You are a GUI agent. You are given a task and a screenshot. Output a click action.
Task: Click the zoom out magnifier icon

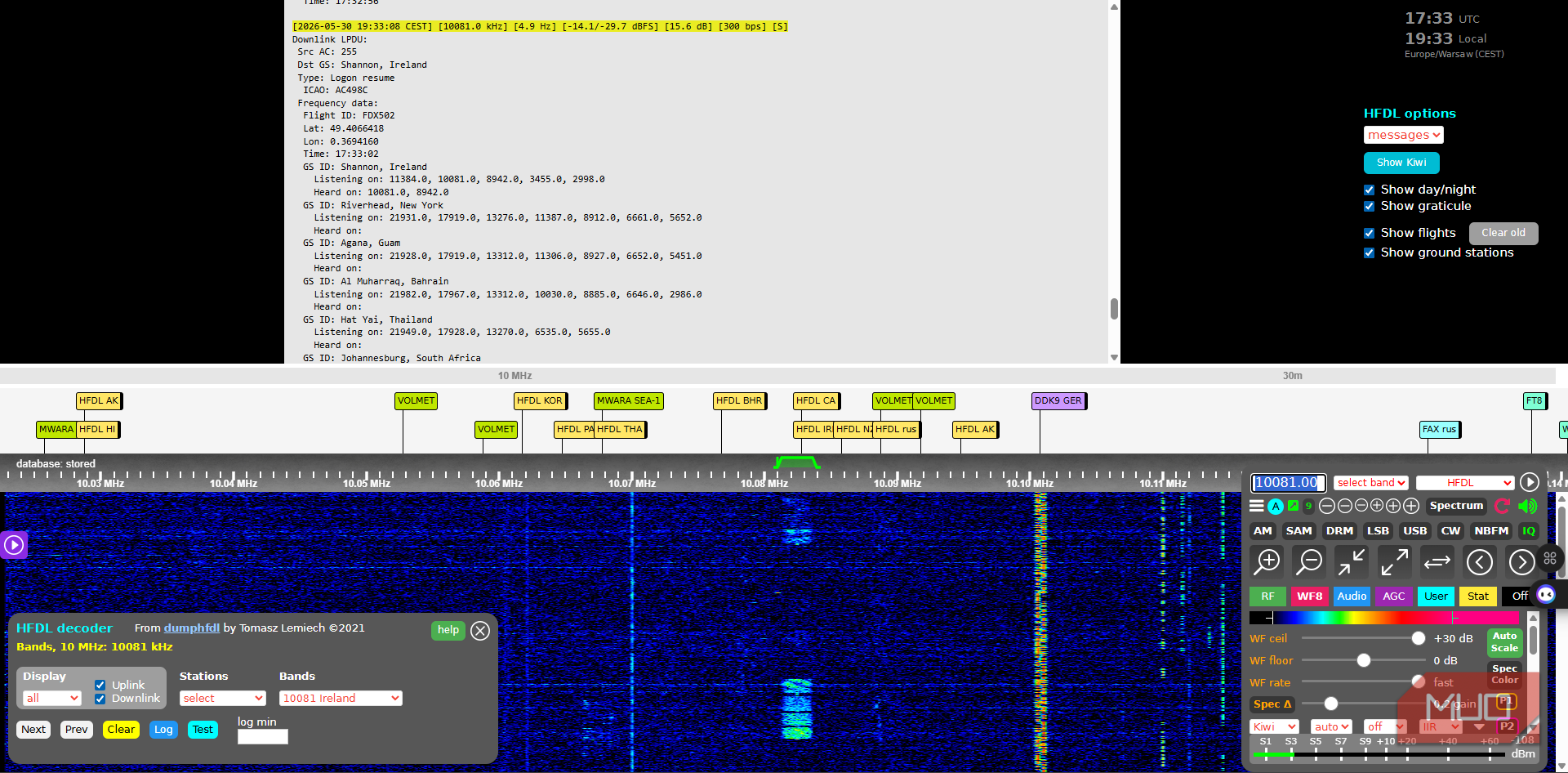[1310, 561]
